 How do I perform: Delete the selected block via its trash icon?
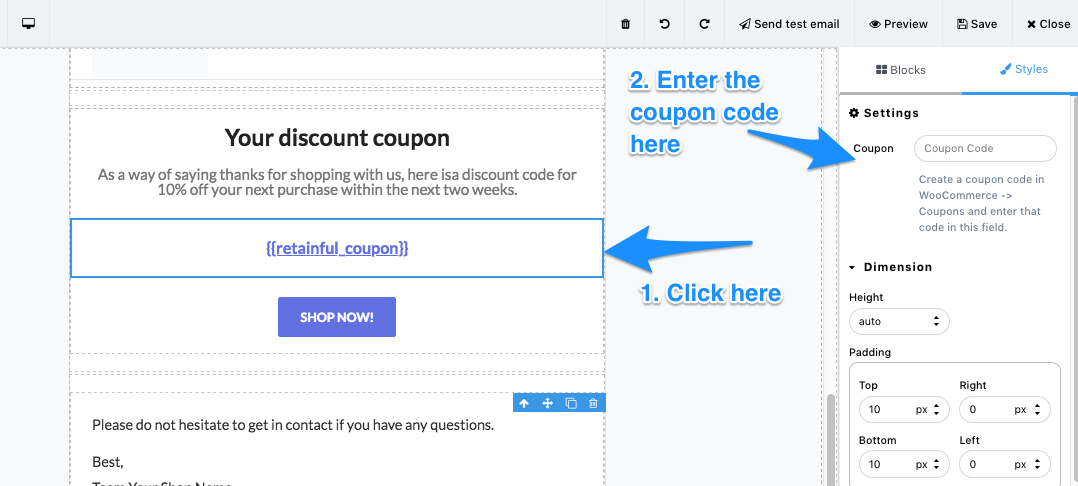(x=594, y=403)
